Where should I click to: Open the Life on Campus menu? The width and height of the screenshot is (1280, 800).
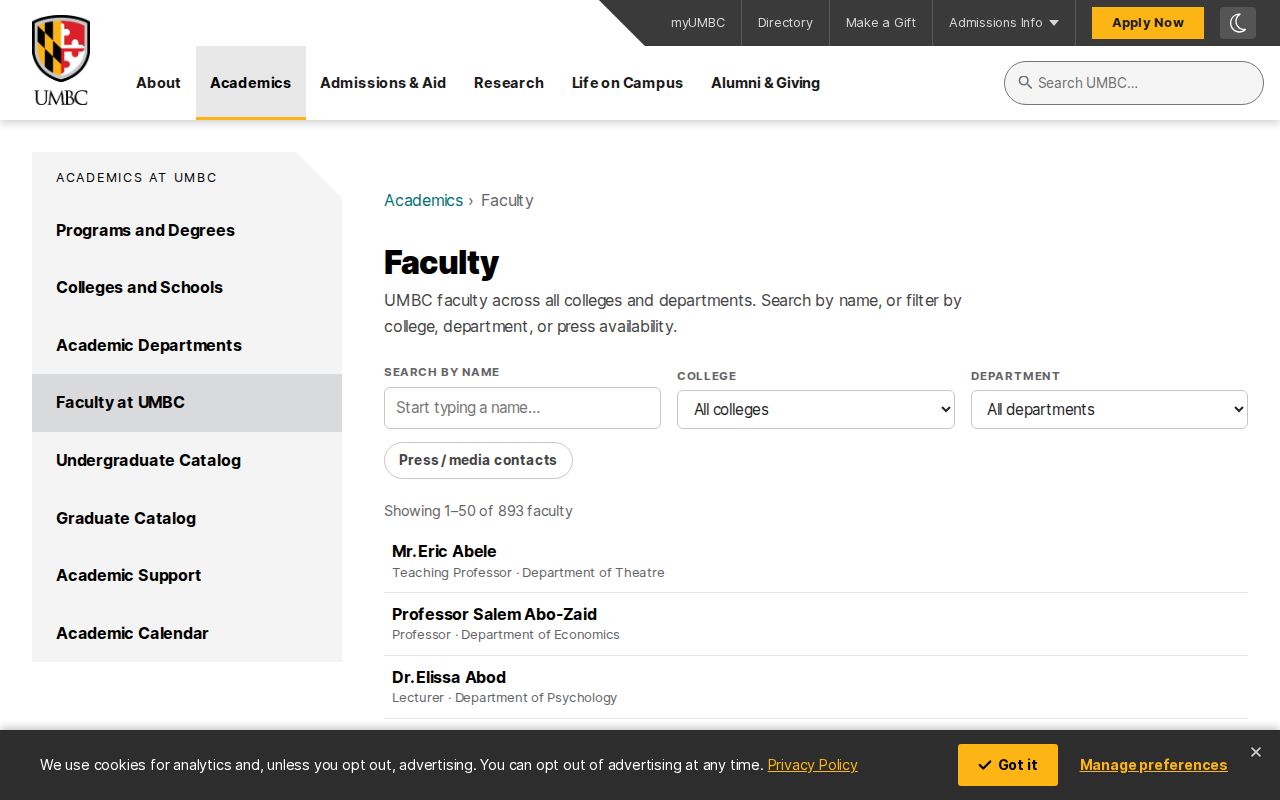coord(627,83)
